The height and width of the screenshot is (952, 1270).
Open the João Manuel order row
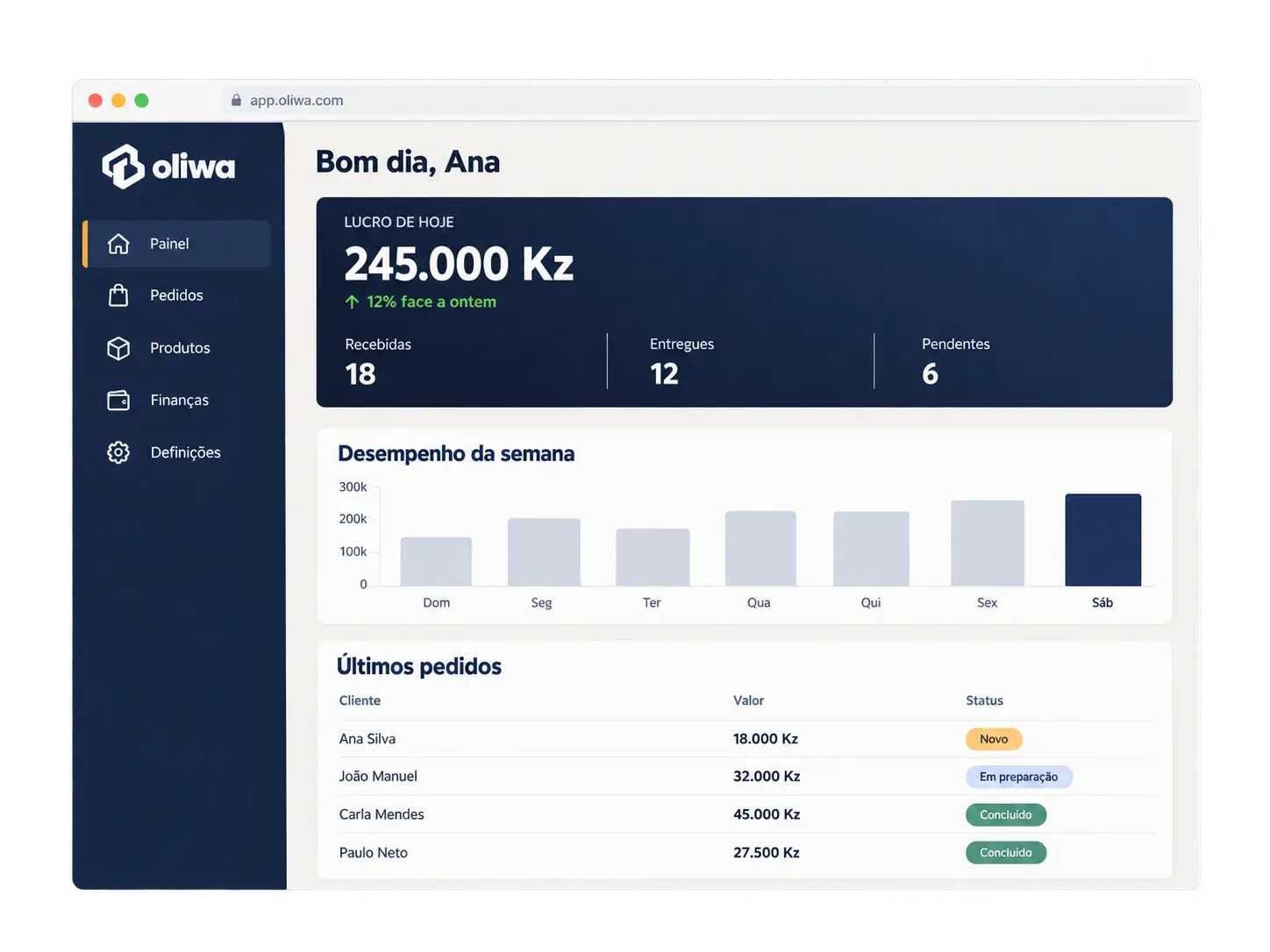point(745,777)
